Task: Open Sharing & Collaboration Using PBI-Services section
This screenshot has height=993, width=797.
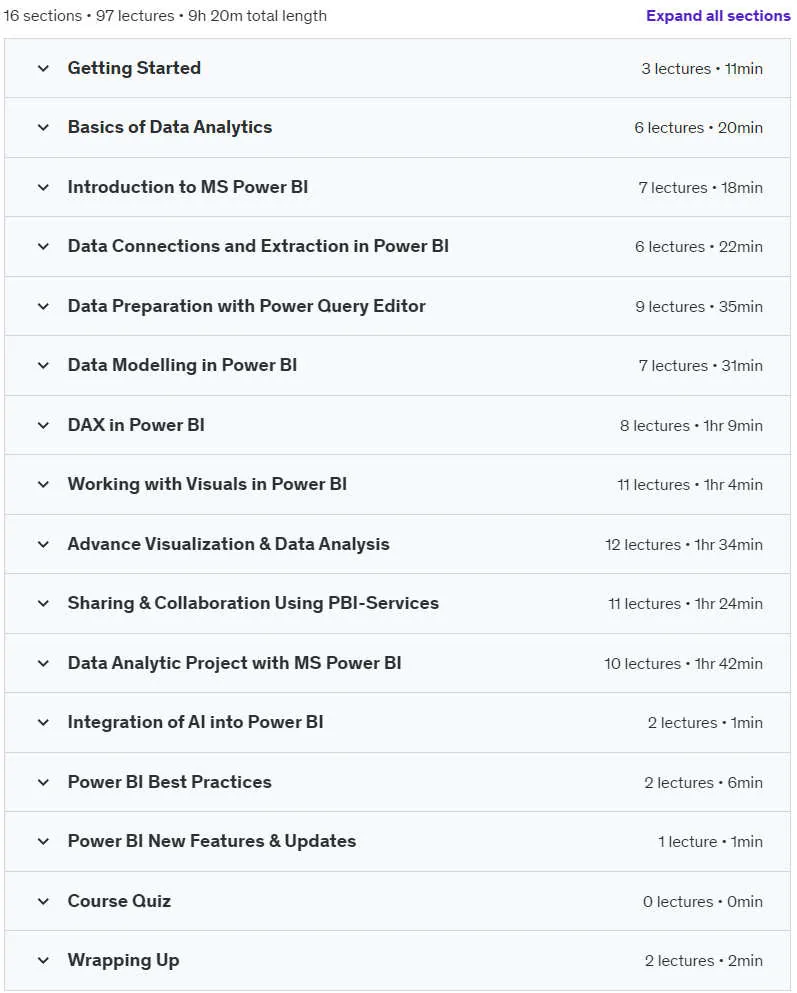Action: (x=253, y=604)
